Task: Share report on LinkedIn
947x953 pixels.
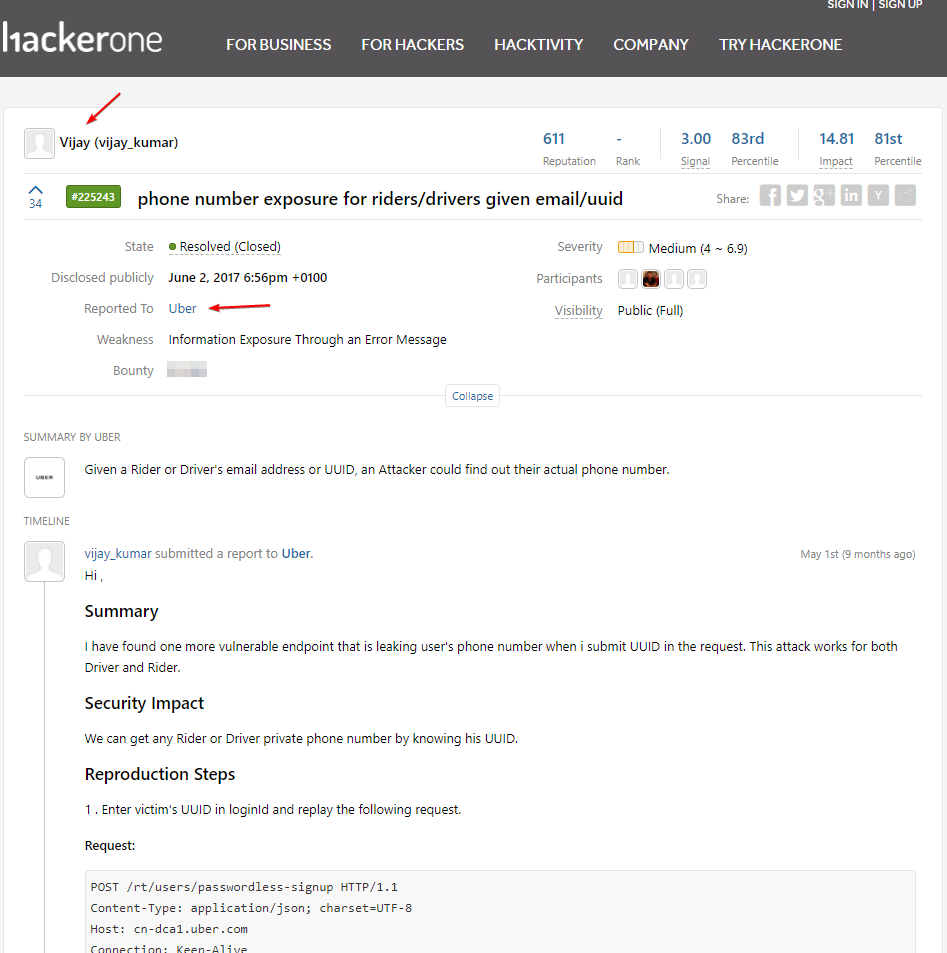Action: coord(851,196)
